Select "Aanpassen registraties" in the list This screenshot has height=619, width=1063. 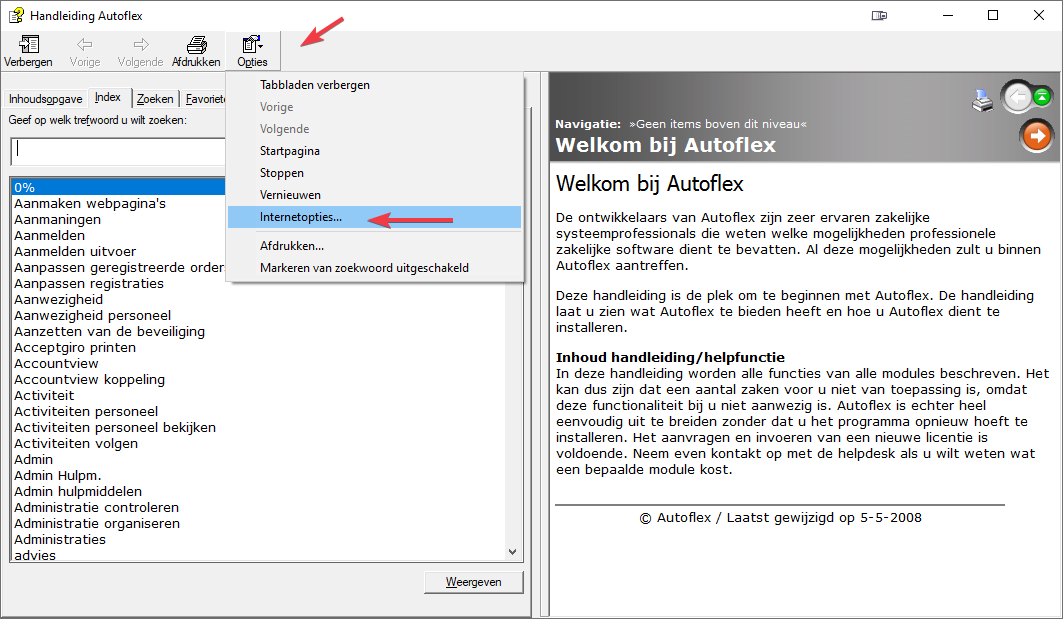point(89,283)
